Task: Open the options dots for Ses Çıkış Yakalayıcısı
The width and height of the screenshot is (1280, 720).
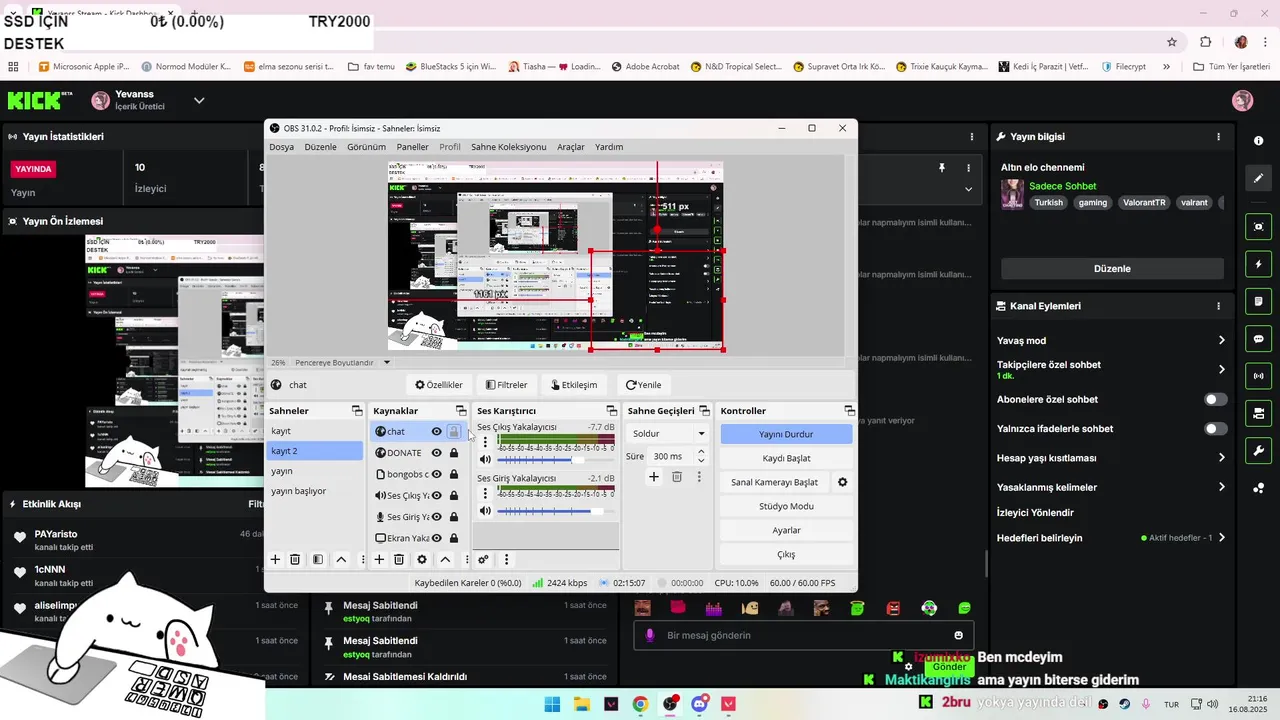Action: click(485, 441)
